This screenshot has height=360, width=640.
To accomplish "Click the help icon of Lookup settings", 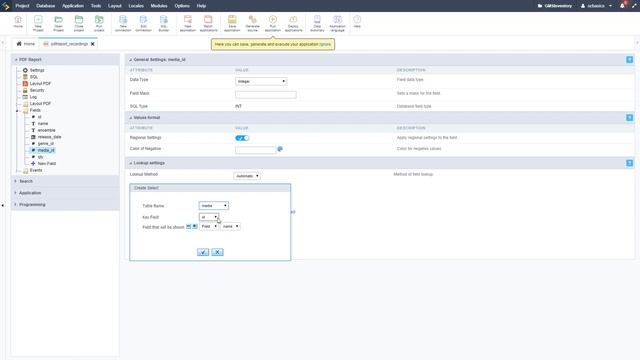I will click(x=629, y=163).
